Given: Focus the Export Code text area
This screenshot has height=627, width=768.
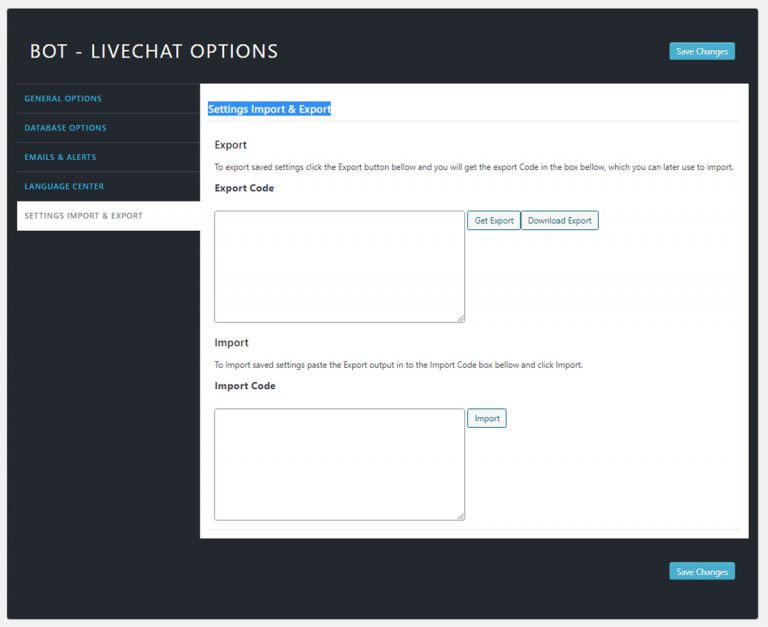Looking at the screenshot, I should pyautogui.click(x=339, y=266).
